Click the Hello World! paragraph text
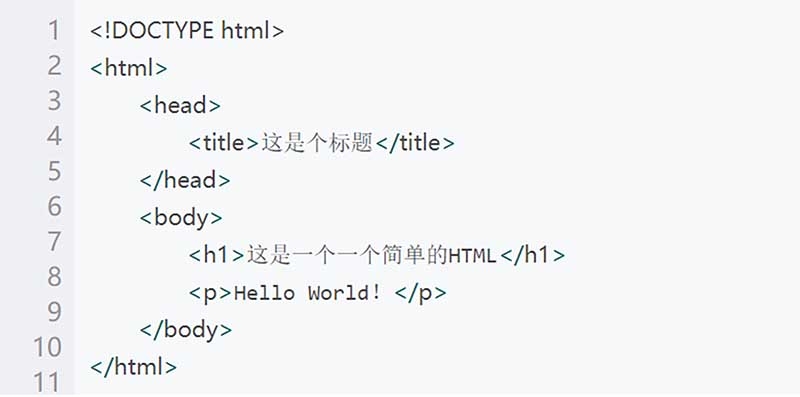 (x=307, y=293)
